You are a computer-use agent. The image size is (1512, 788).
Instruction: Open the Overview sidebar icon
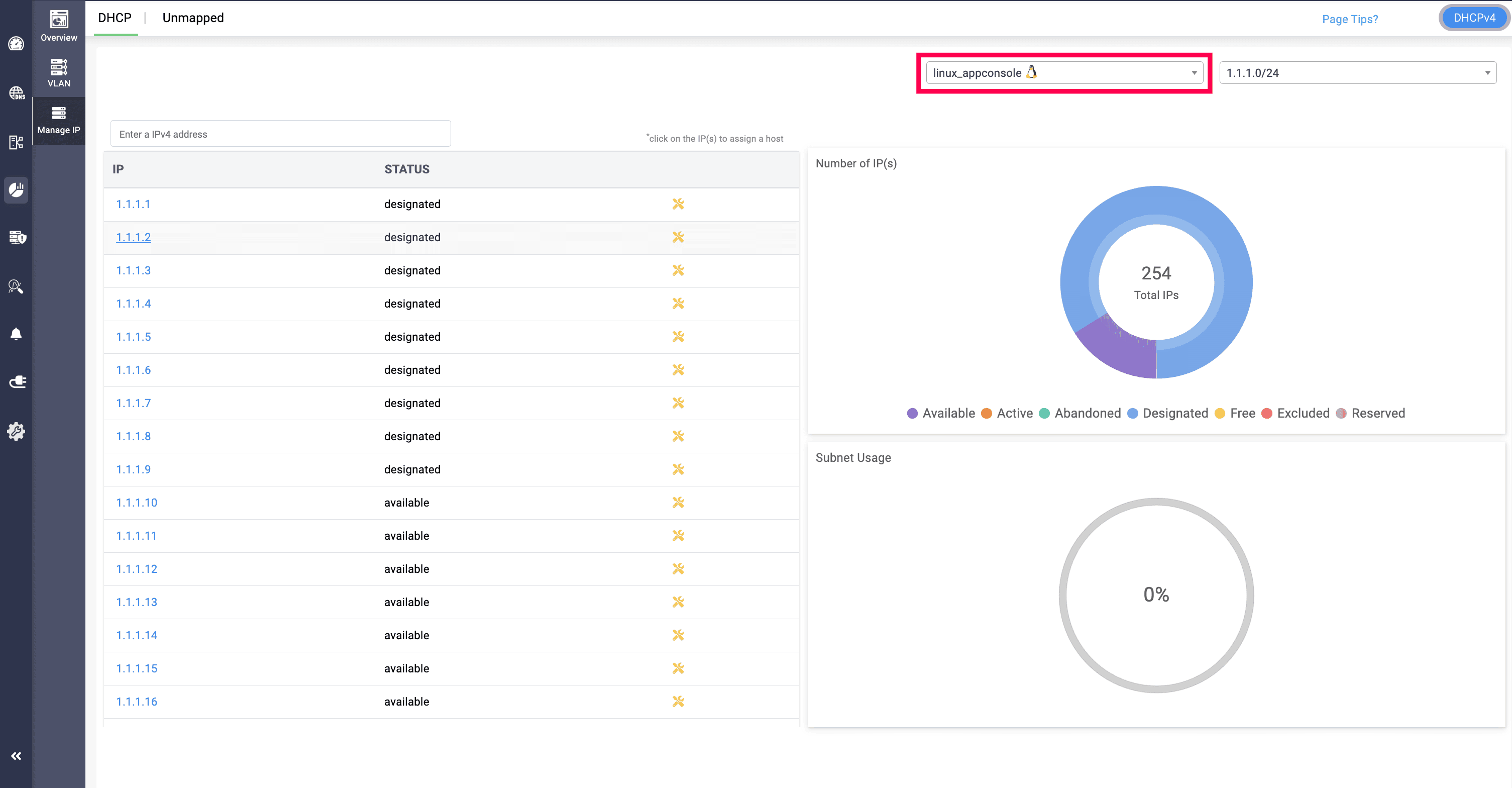coord(59,25)
